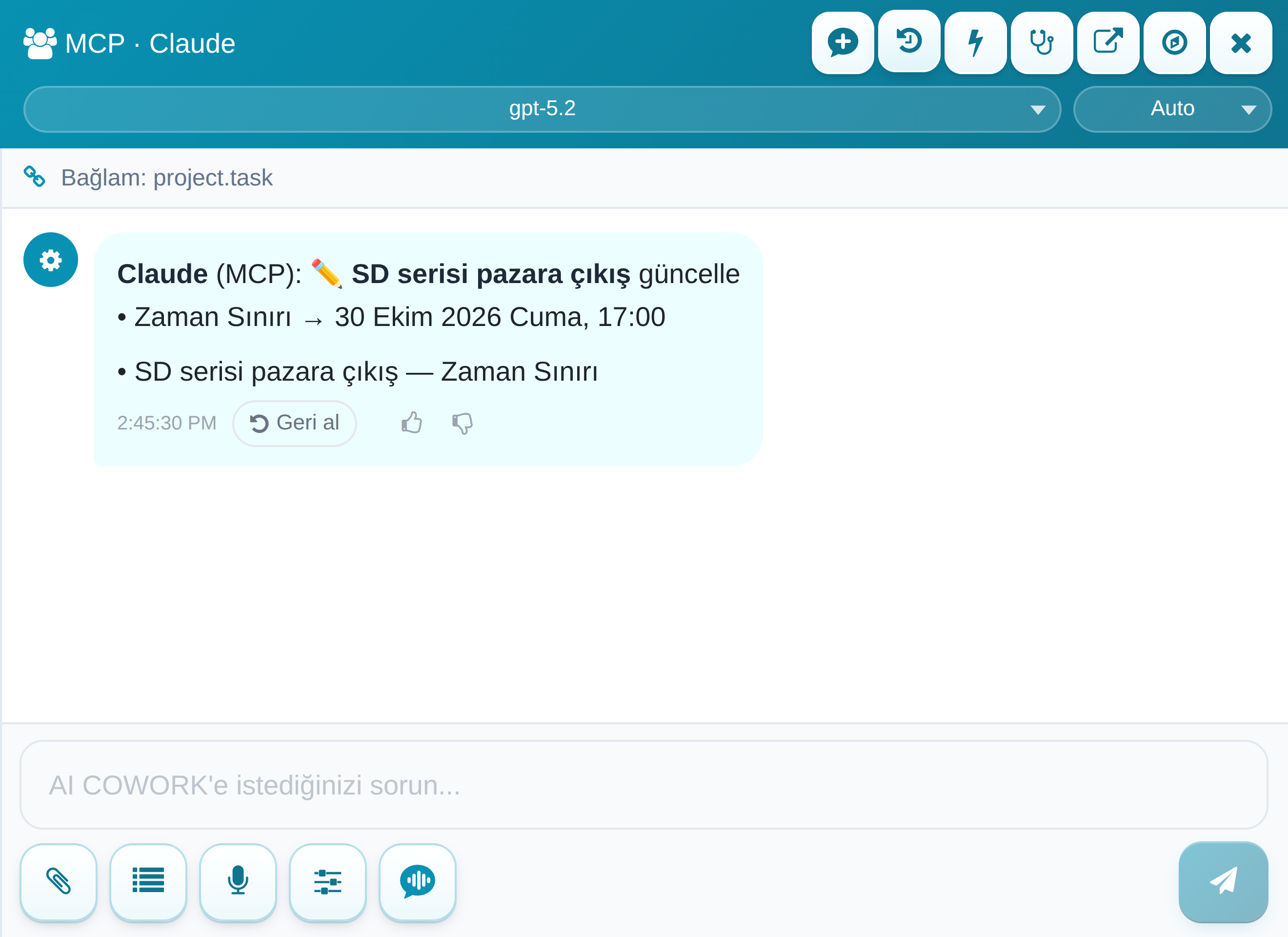Viewport: 1288px width, 937px height.
Task: Click the line ending with — Zaman Sınırı
Action: (x=357, y=372)
